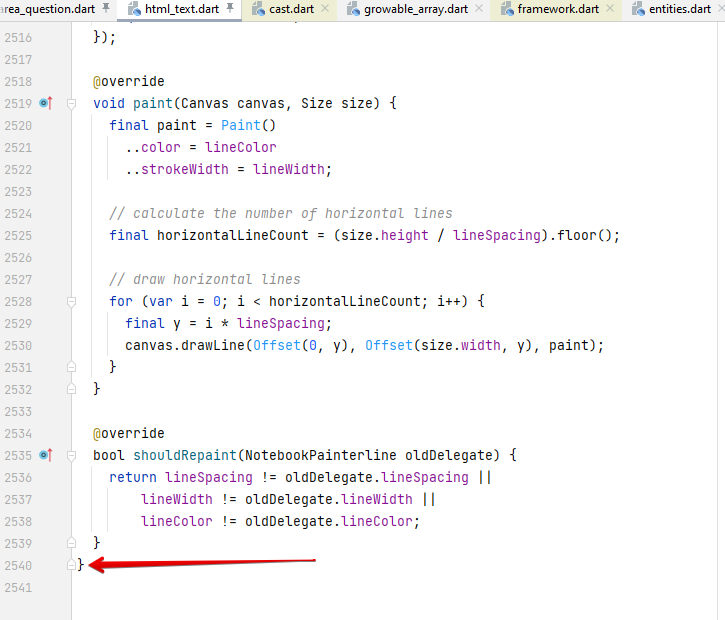Screen dimensions: 725x620
Task: Click Dart file icon on html_text.dart tab
Action: 134,9
